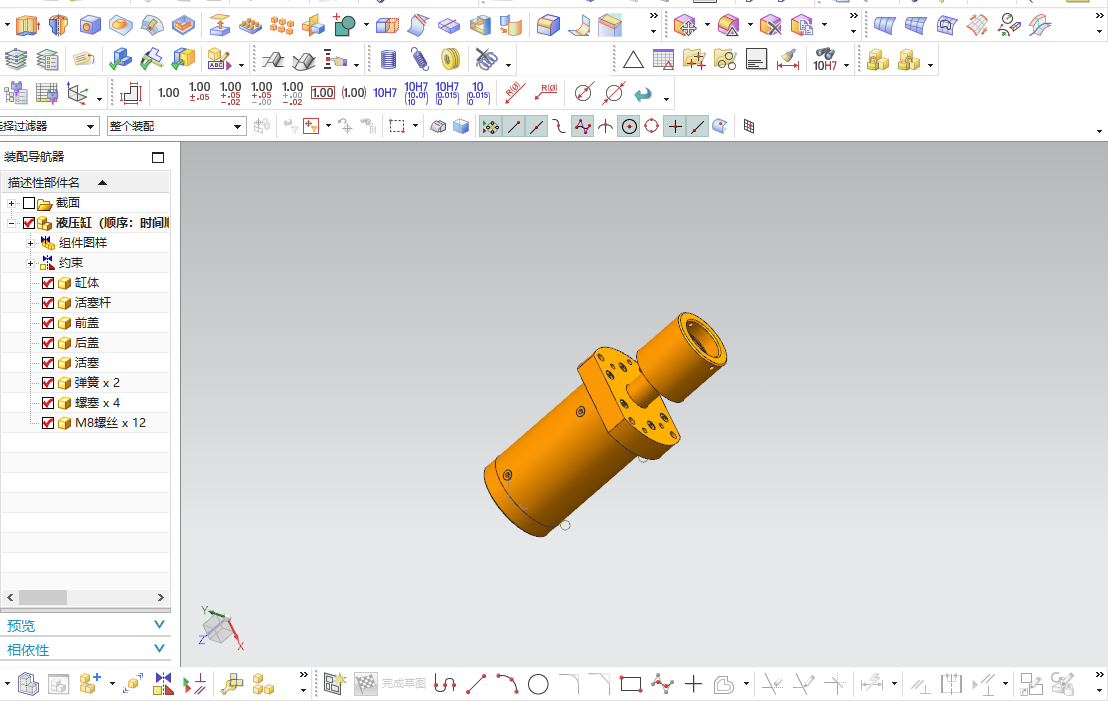Select the diameter dimension symbol icon

tap(583, 93)
